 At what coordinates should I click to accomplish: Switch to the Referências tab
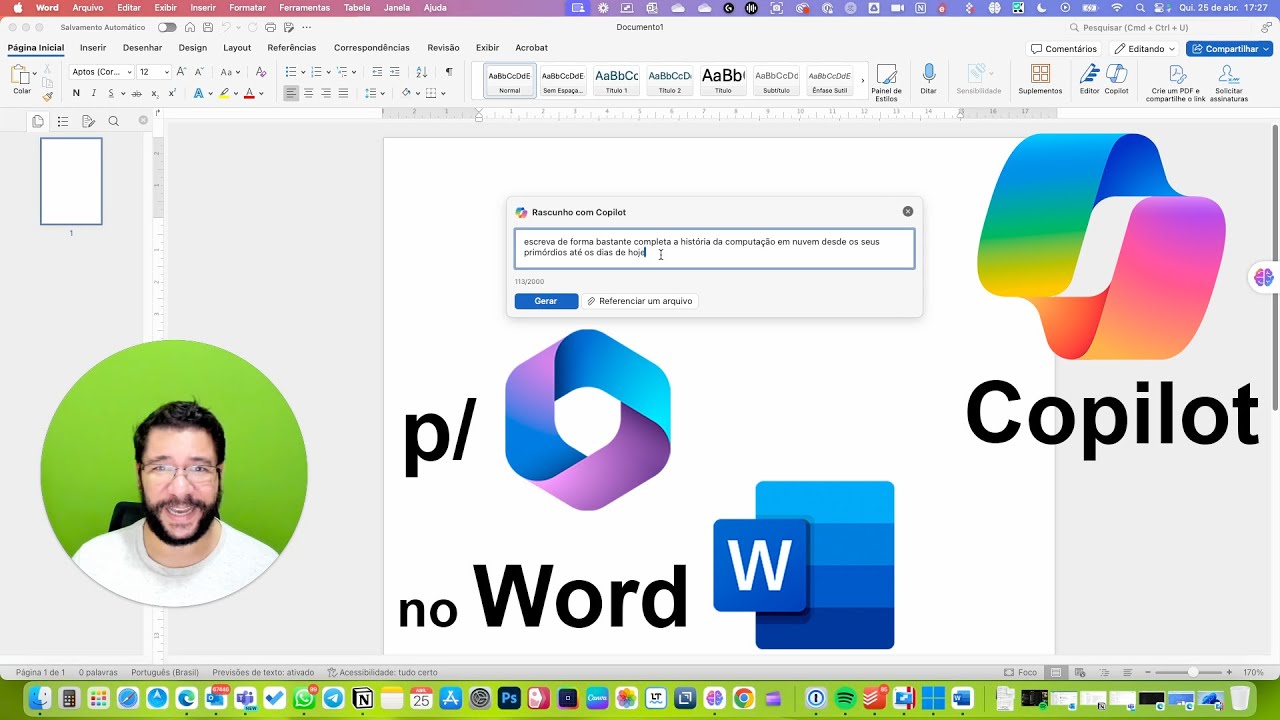point(291,47)
